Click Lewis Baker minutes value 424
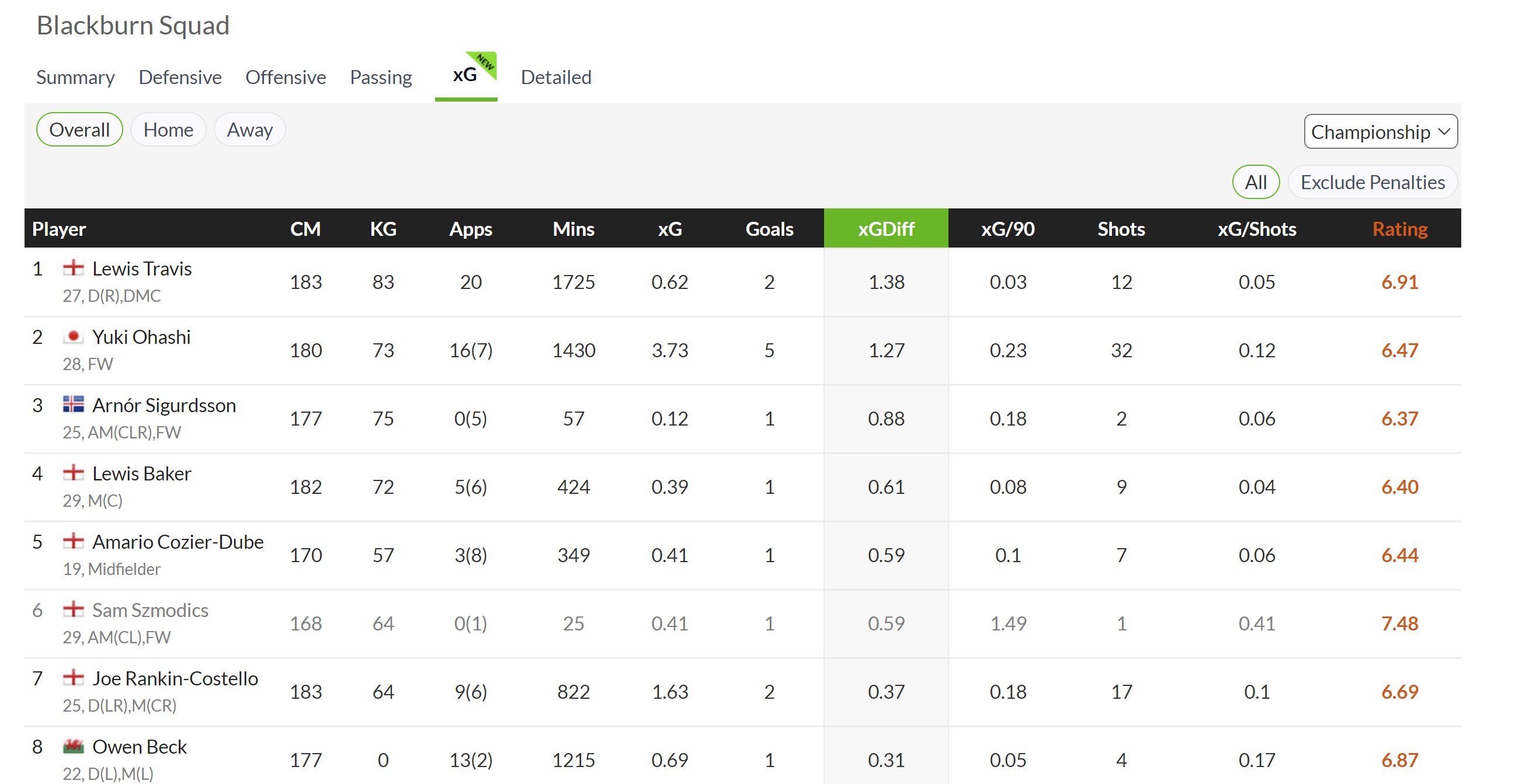The image size is (1522, 784). 574,486
